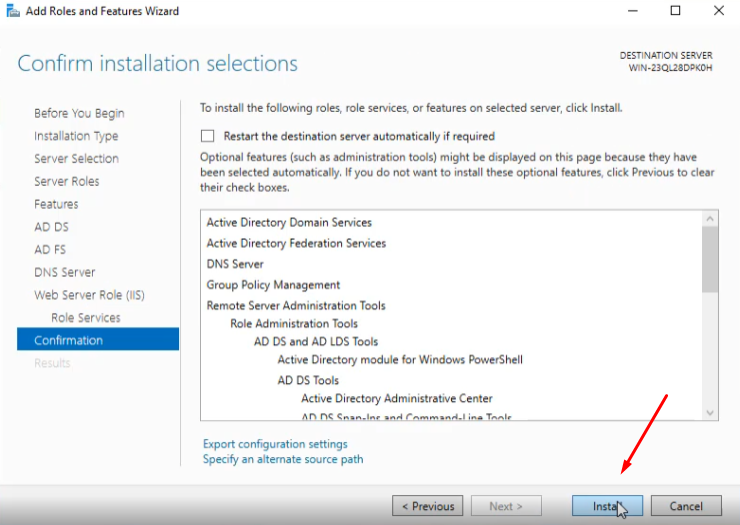Go to AD DS step
The width and height of the screenshot is (740, 525).
(51, 227)
